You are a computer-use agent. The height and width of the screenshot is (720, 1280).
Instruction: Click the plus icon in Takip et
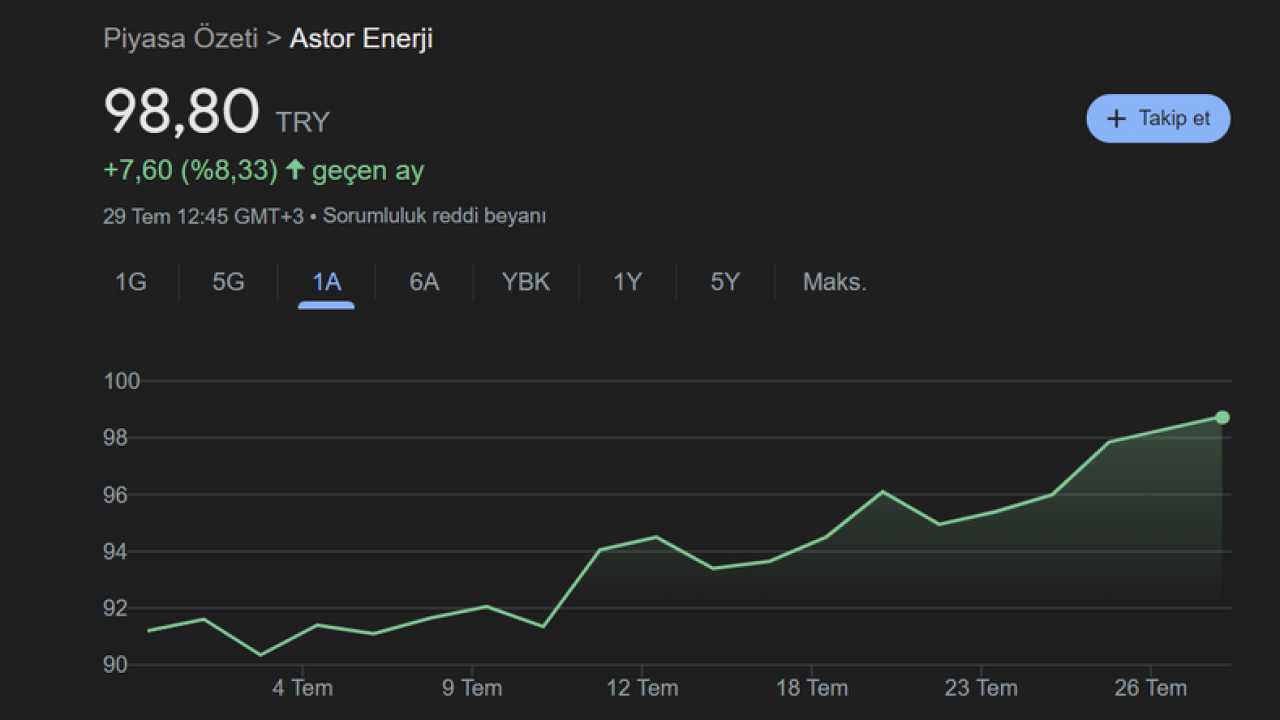pos(1117,118)
